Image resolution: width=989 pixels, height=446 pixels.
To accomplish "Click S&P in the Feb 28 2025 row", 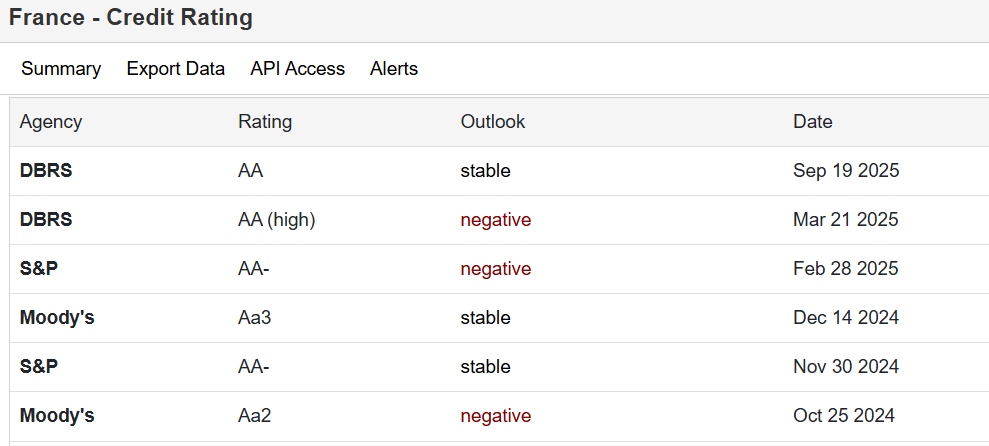I will coord(39,269).
